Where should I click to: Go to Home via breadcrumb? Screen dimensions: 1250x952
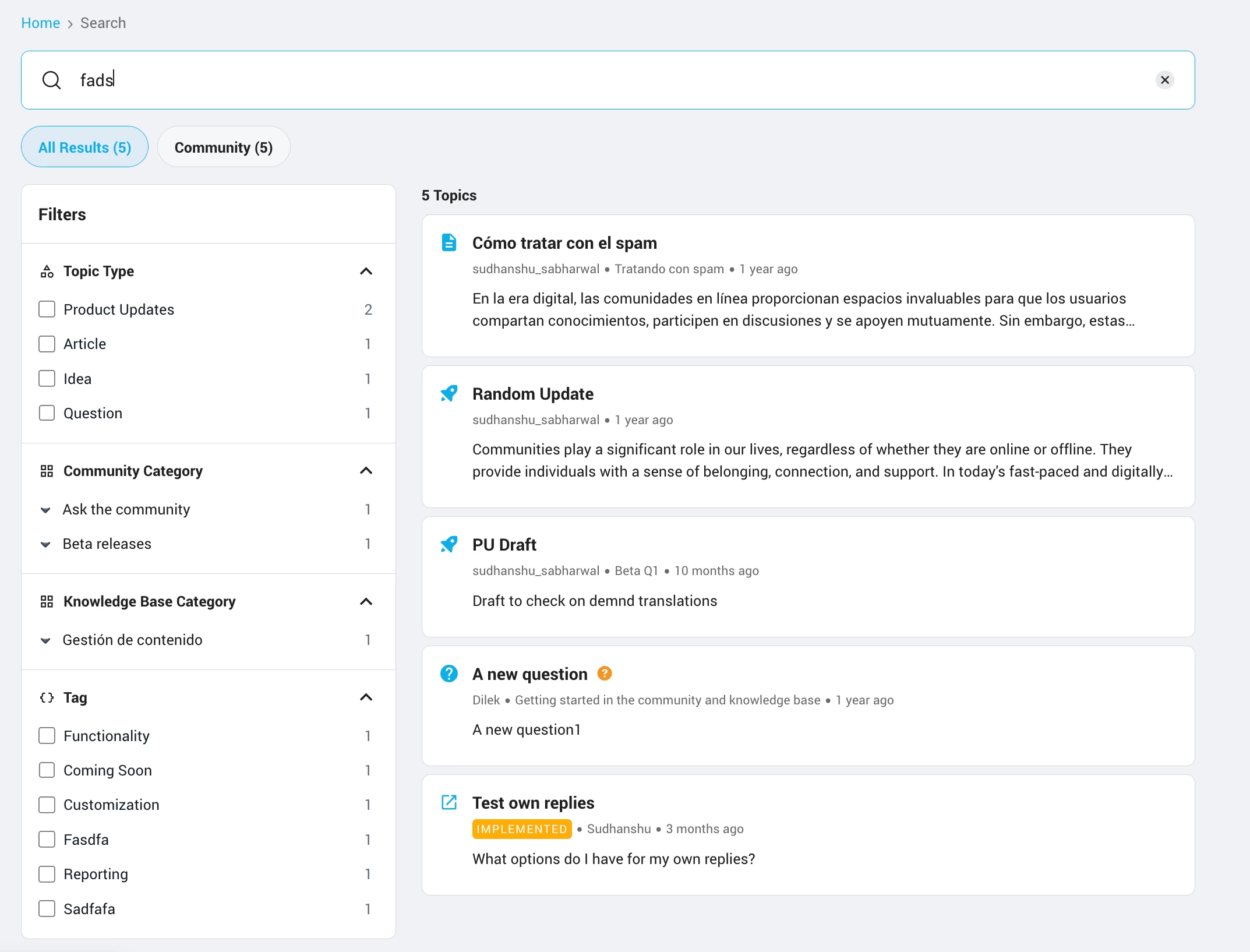pyautogui.click(x=40, y=23)
